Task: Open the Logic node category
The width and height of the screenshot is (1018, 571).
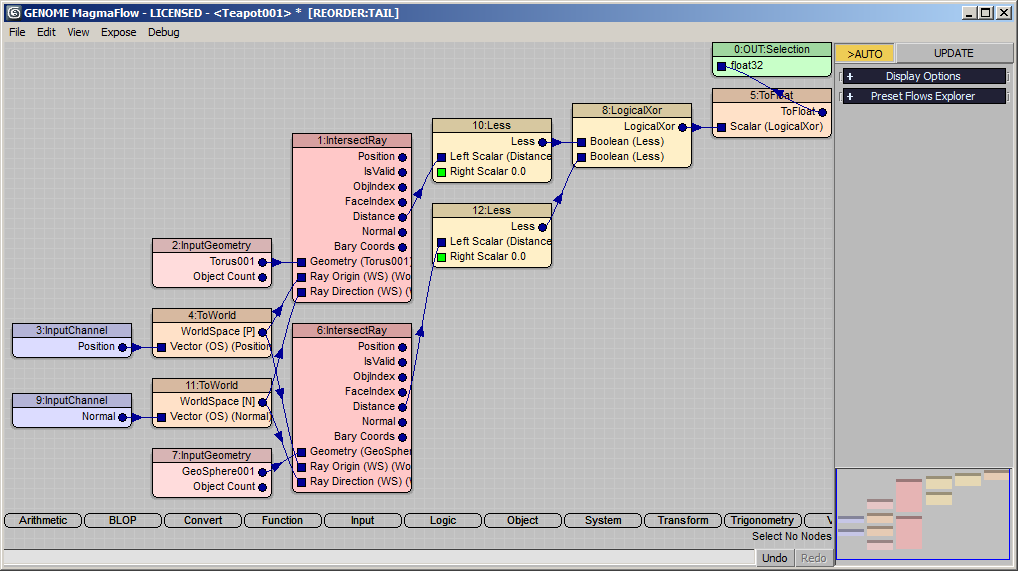Action: pyautogui.click(x=443, y=520)
